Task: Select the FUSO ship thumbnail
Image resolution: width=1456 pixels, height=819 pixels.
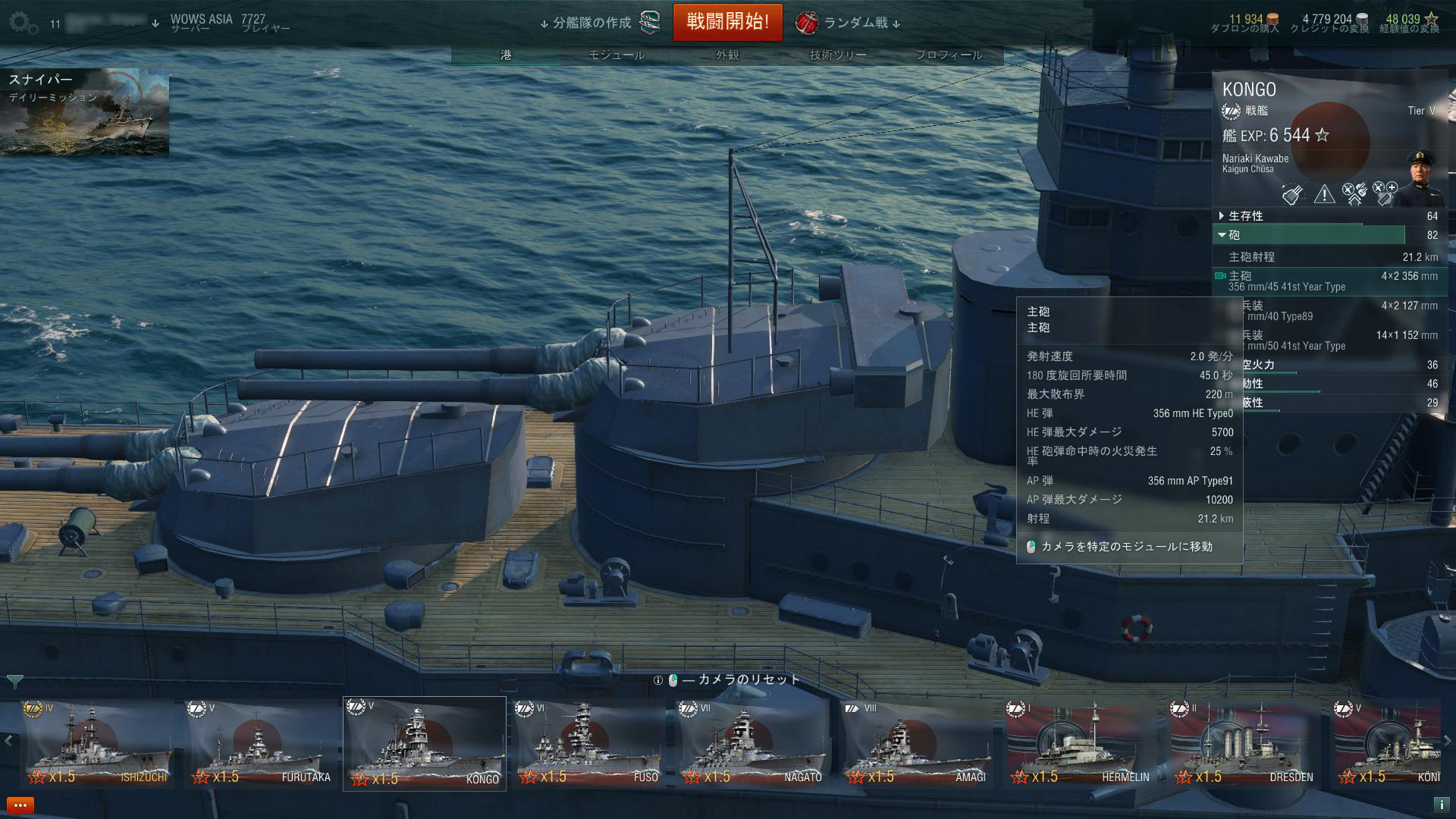Action: [589, 743]
